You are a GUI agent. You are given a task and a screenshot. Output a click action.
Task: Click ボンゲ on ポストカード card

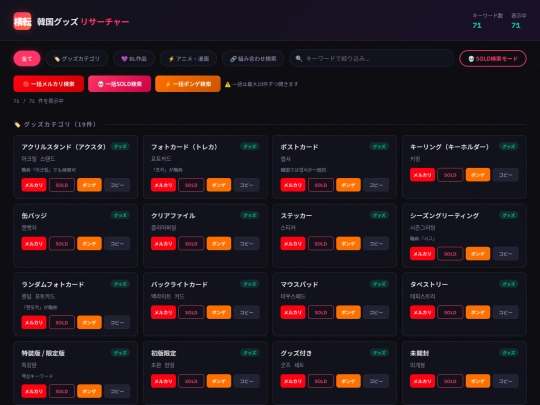(x=348, y=185)
